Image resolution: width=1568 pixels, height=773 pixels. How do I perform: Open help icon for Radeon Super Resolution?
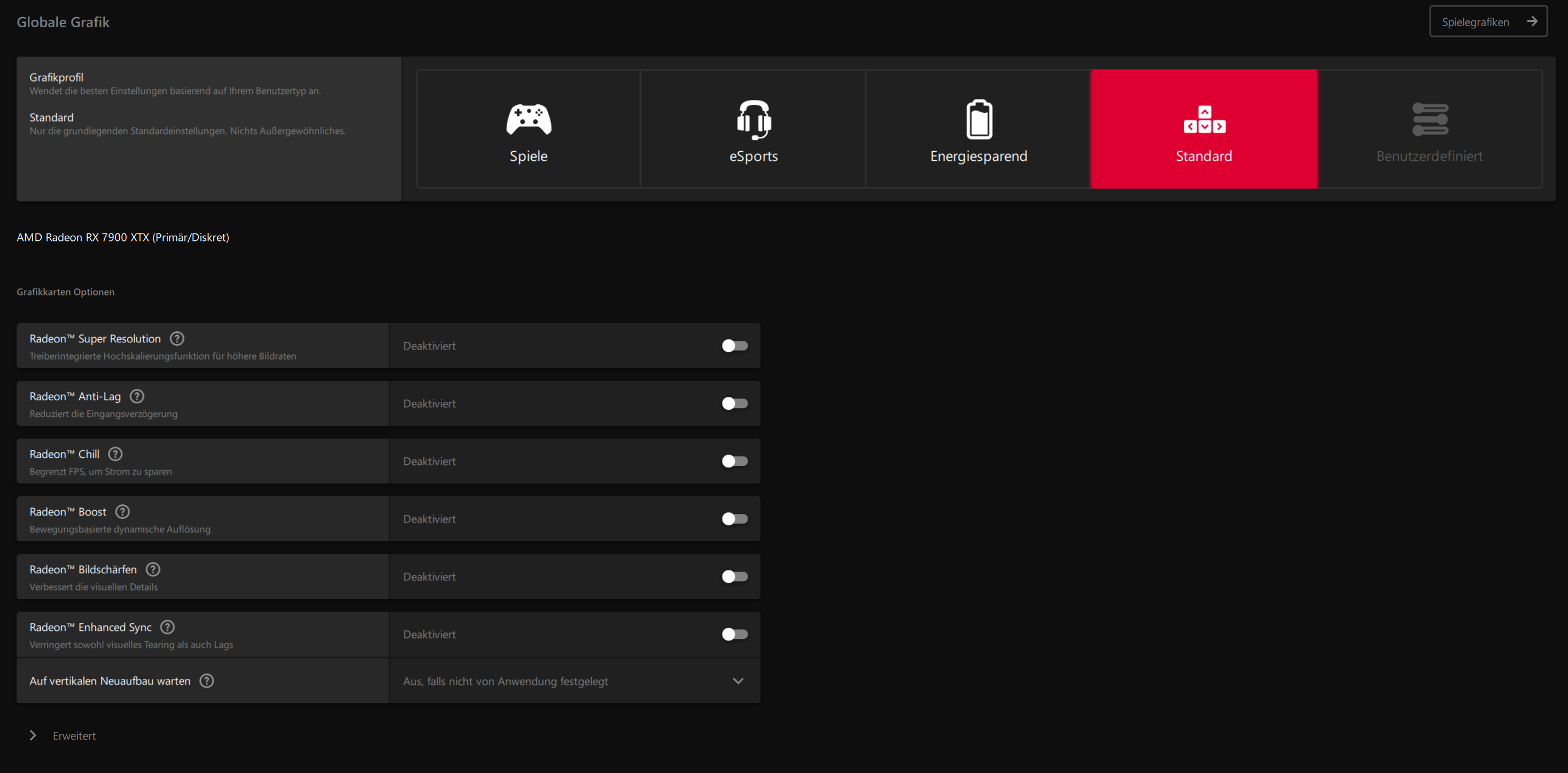point(177,338)
